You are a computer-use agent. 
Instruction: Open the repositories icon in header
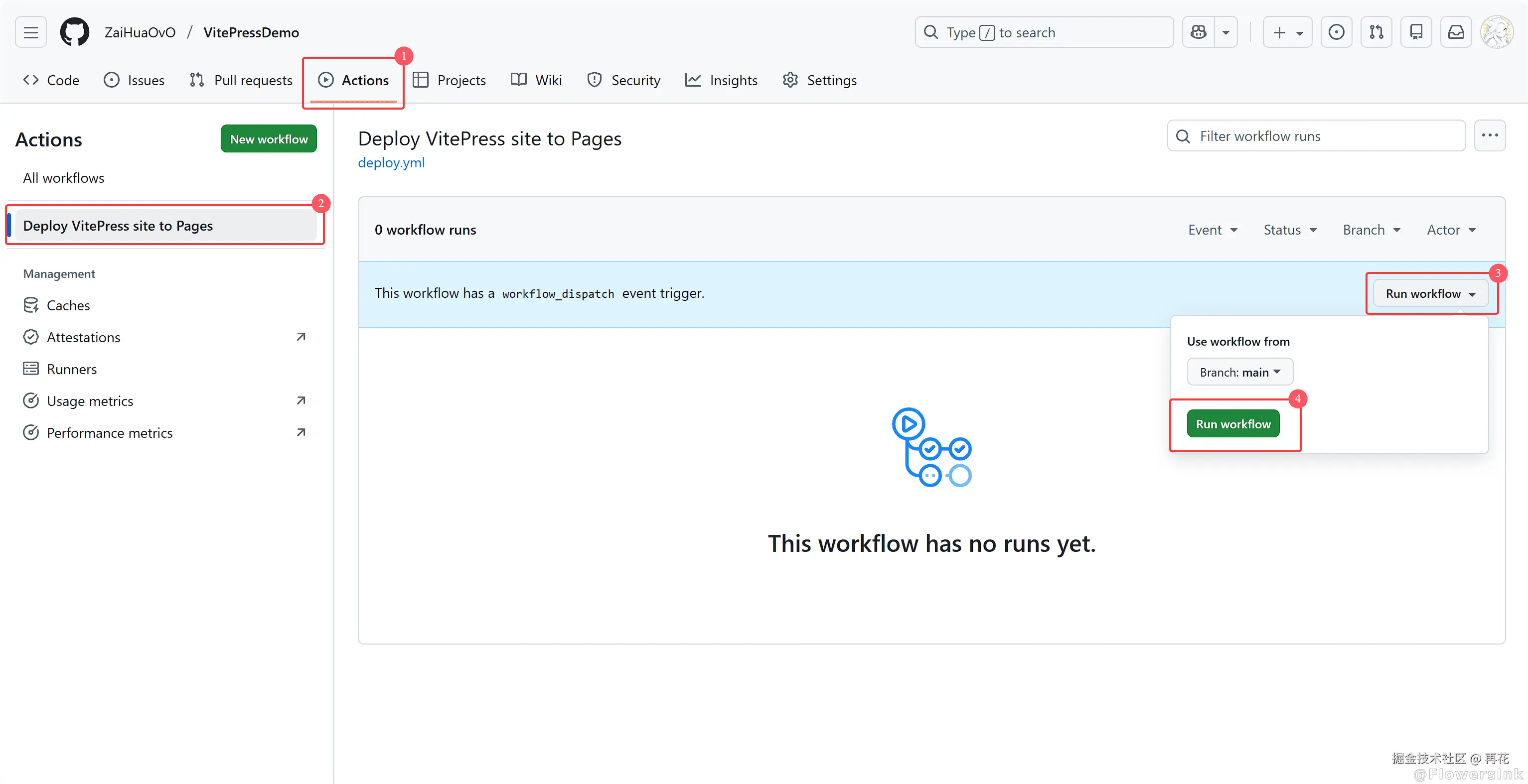pyautogui.click(x=1416, y=32)
